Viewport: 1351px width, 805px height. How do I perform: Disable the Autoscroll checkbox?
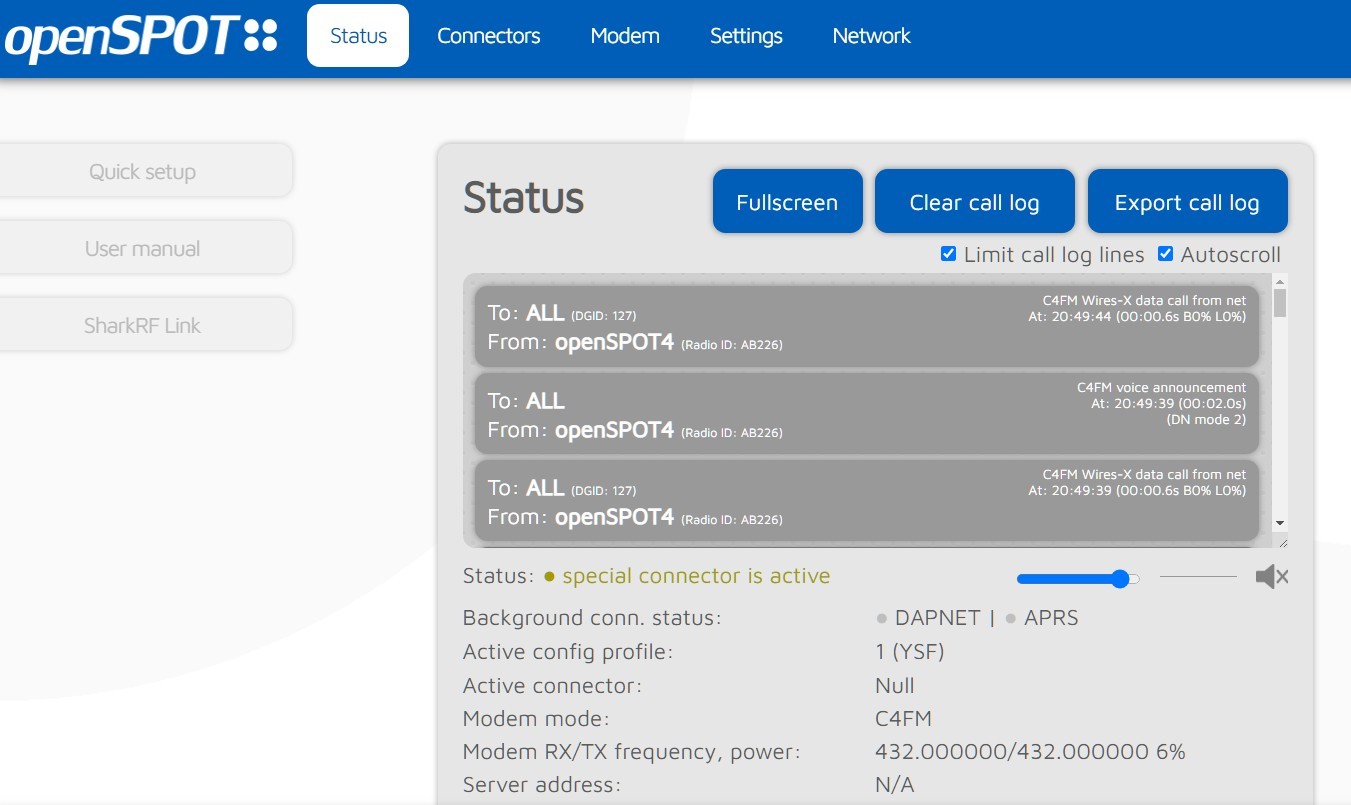(1165, 254)
